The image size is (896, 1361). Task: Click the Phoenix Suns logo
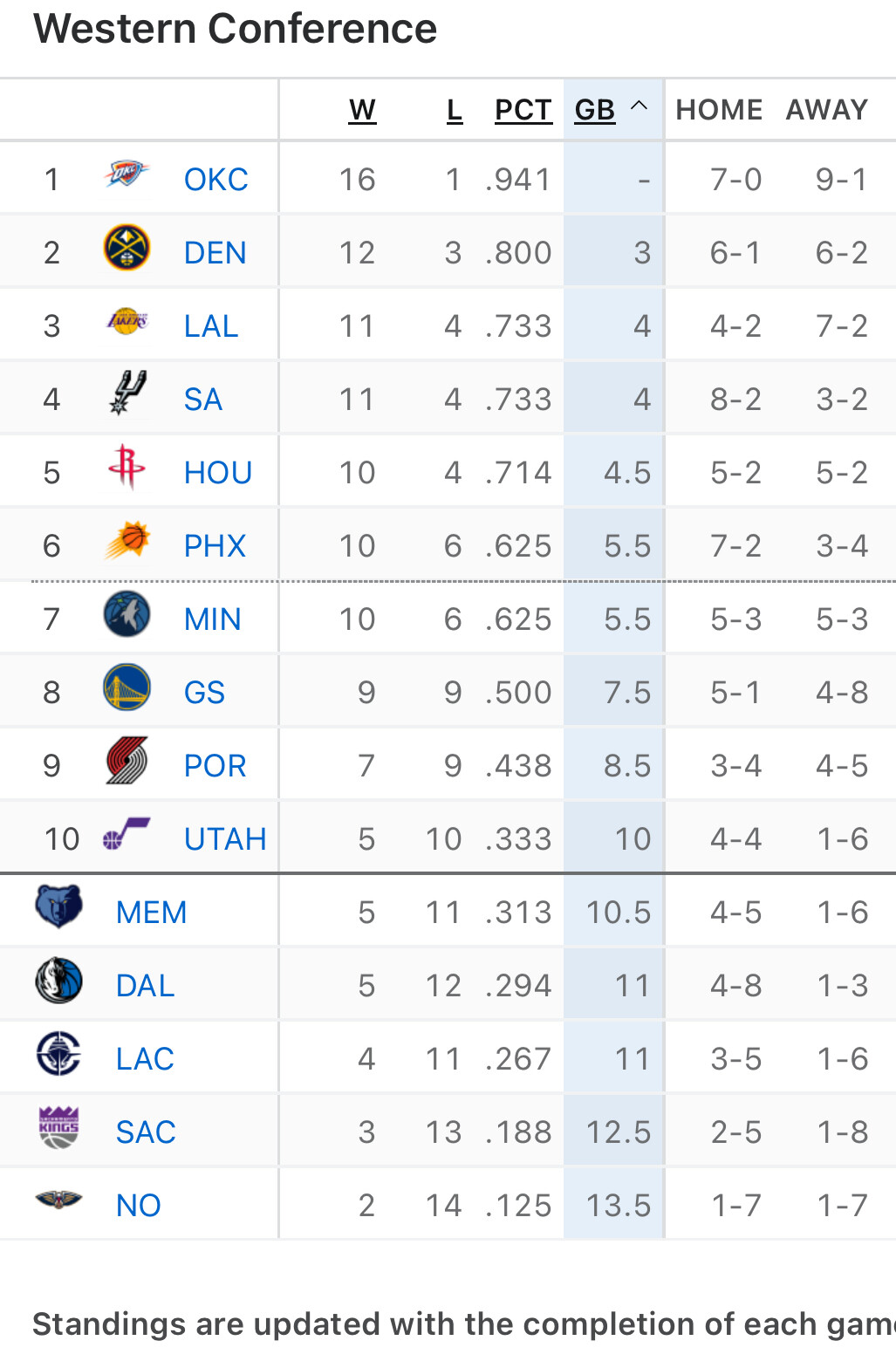127,540
